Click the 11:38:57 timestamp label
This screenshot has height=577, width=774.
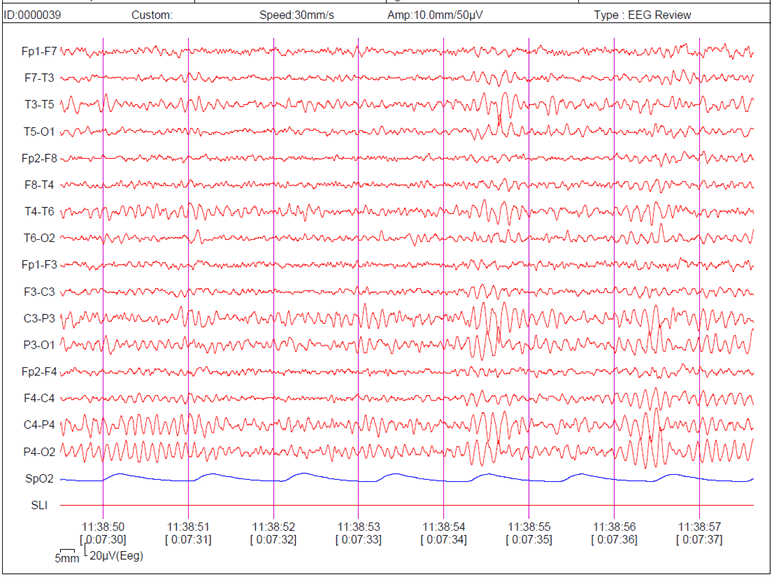click(699, 527)
